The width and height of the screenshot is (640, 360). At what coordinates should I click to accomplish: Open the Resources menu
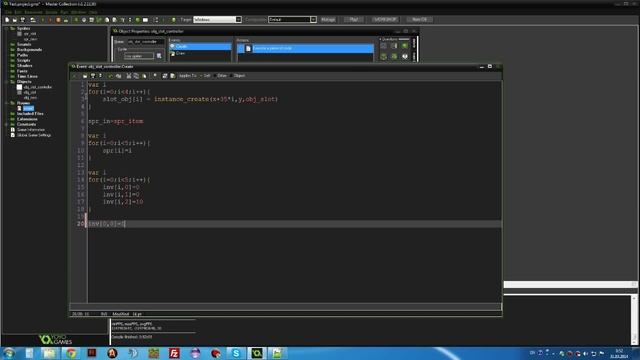click(33, 12)
